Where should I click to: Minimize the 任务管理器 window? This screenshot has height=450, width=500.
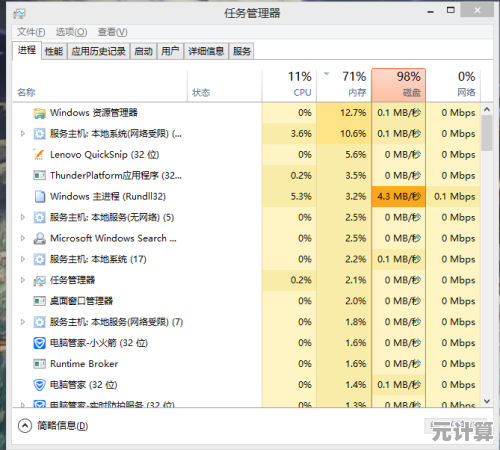[431, 12]
